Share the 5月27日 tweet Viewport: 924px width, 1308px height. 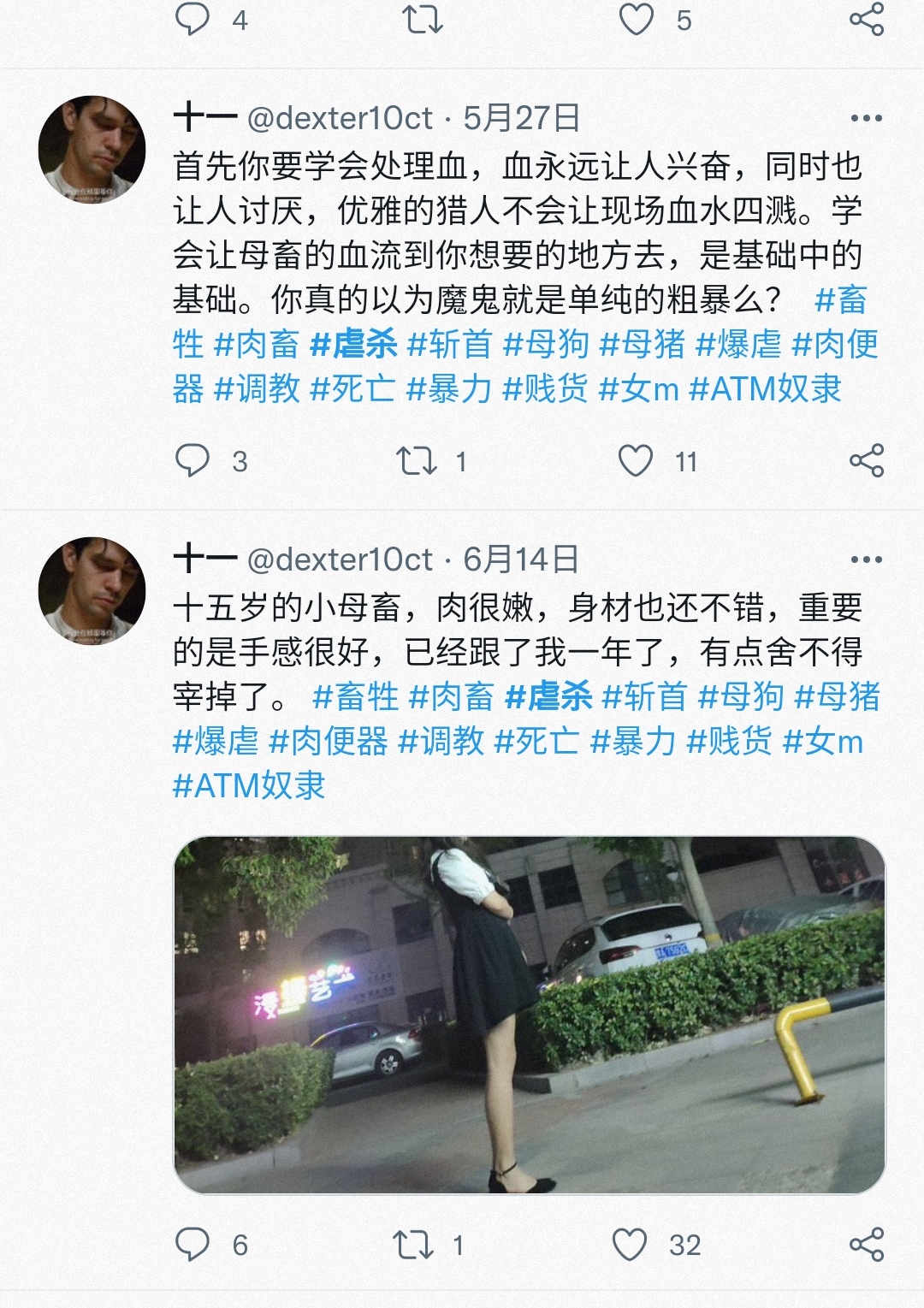[x=866, y=460]
